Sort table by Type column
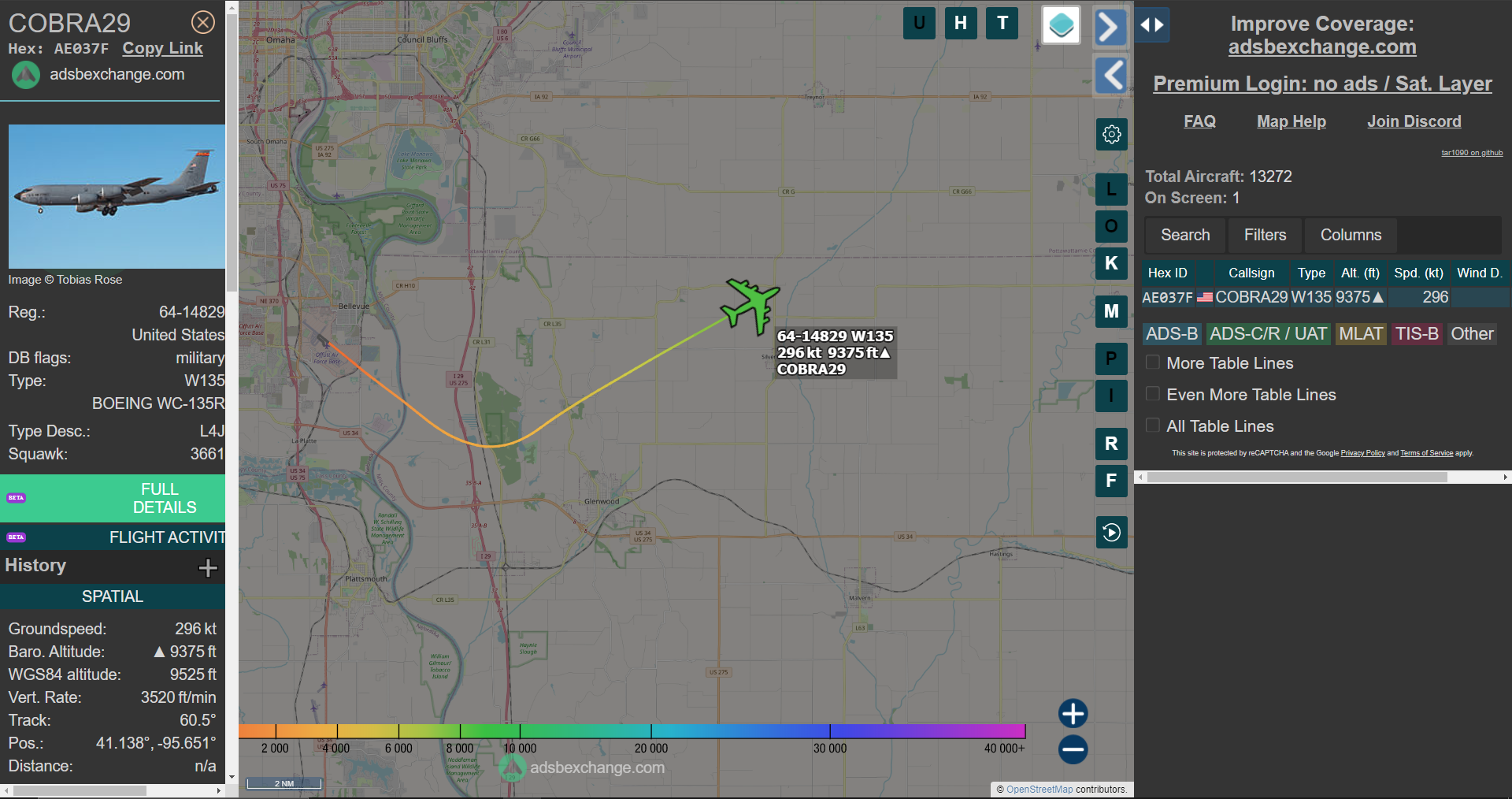This screenshot has width=1512, height=799. click(x=1311, y=273)
